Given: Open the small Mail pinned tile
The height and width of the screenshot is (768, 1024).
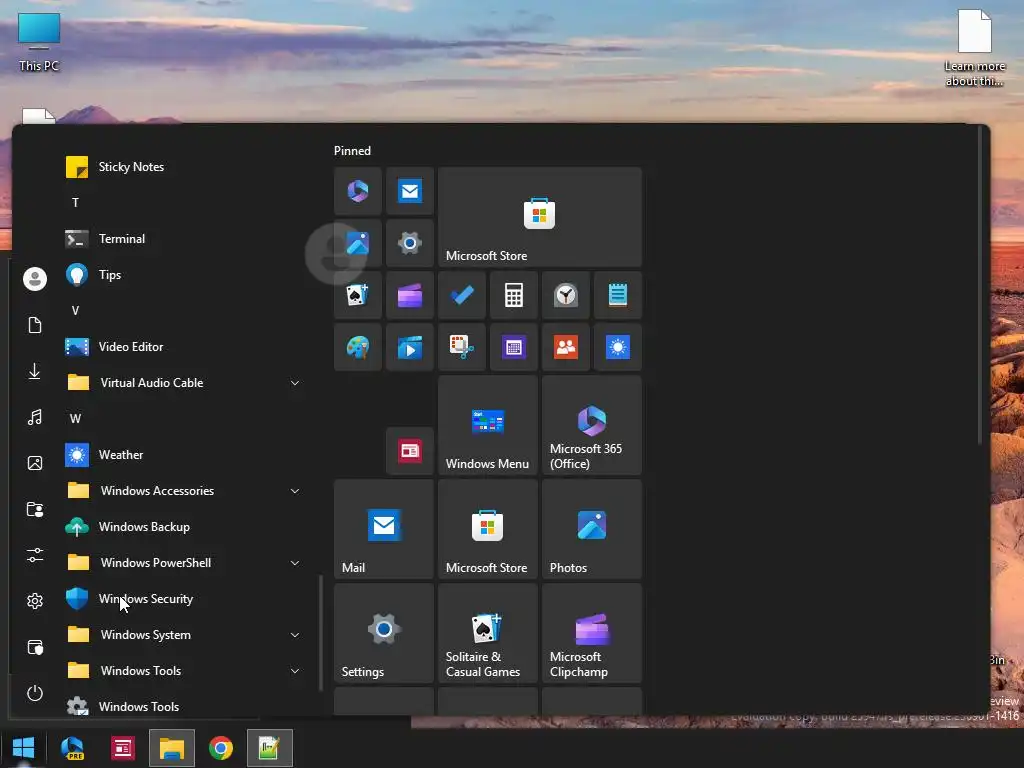Looking at the screenshot, I should pos(409,191).
